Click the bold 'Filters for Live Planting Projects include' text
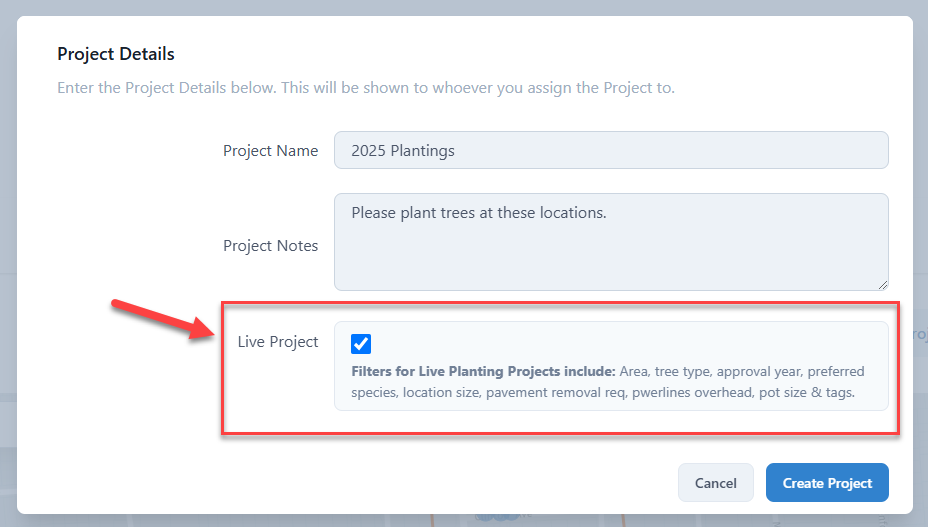The image size is (928, 527). [x=483, y=372]
